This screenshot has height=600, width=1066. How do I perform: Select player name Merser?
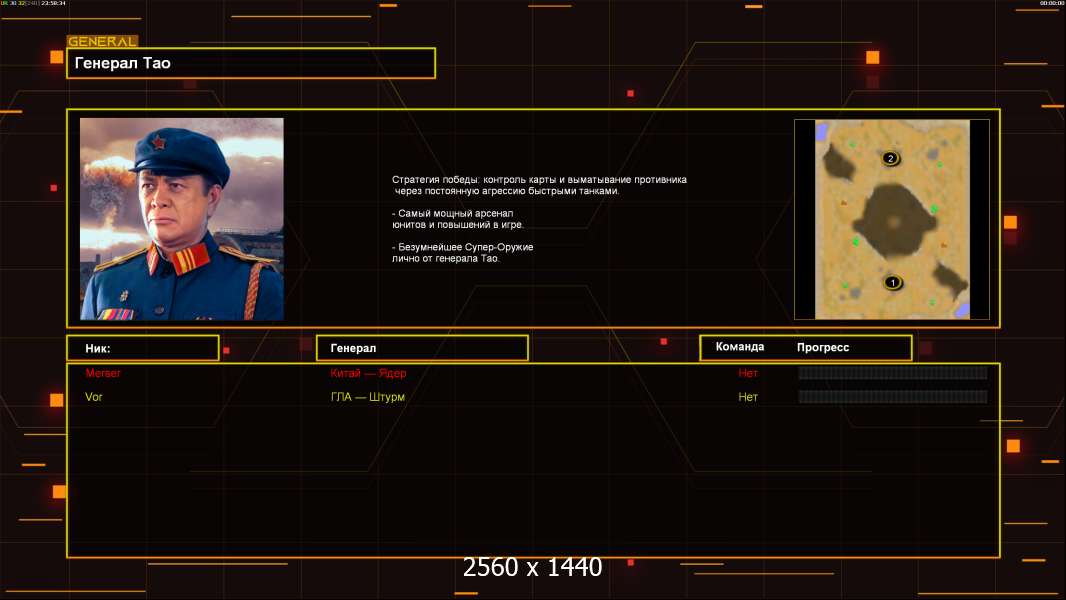pyautogui.click(x=103, y=373)
